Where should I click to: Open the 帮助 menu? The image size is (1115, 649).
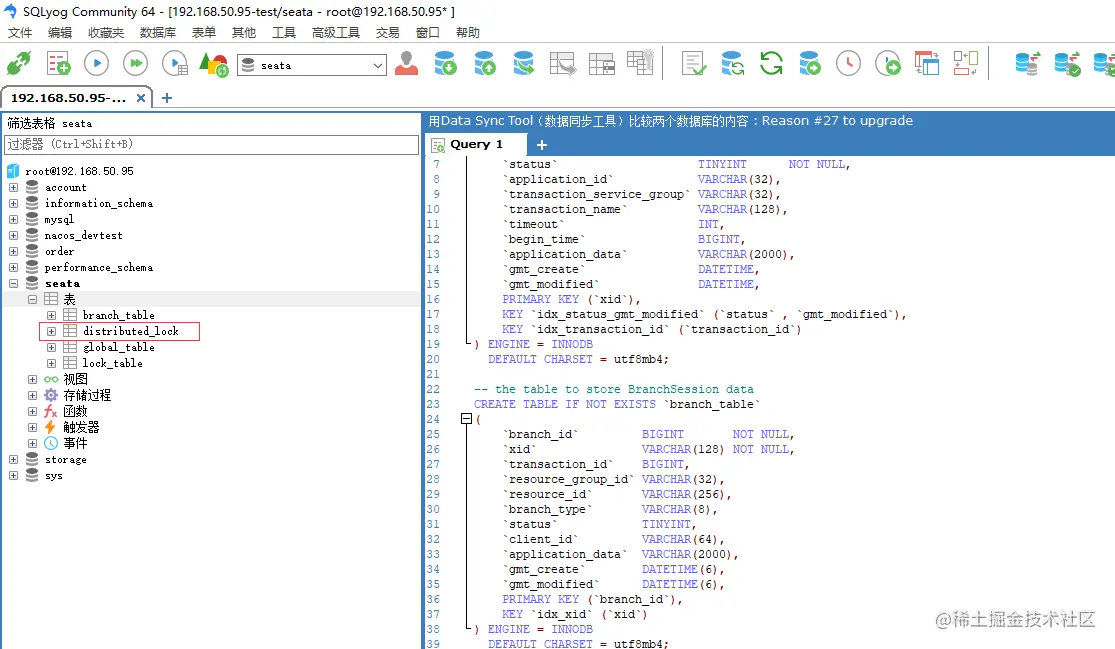pos(467,33)
